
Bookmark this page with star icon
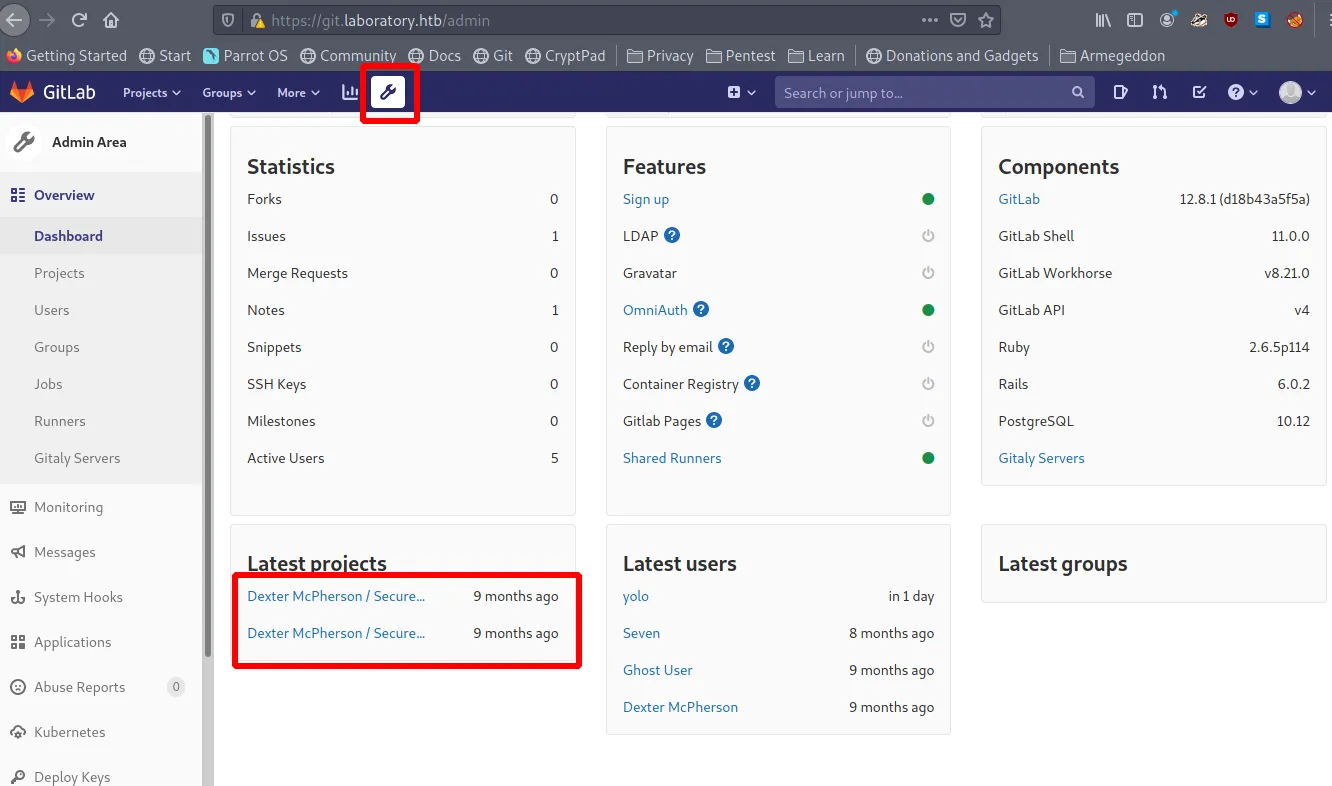tap(986, 20)
